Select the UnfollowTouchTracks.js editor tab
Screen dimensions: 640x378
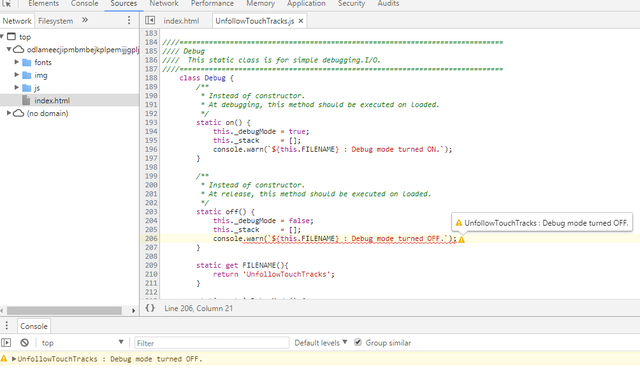[255, 21]
